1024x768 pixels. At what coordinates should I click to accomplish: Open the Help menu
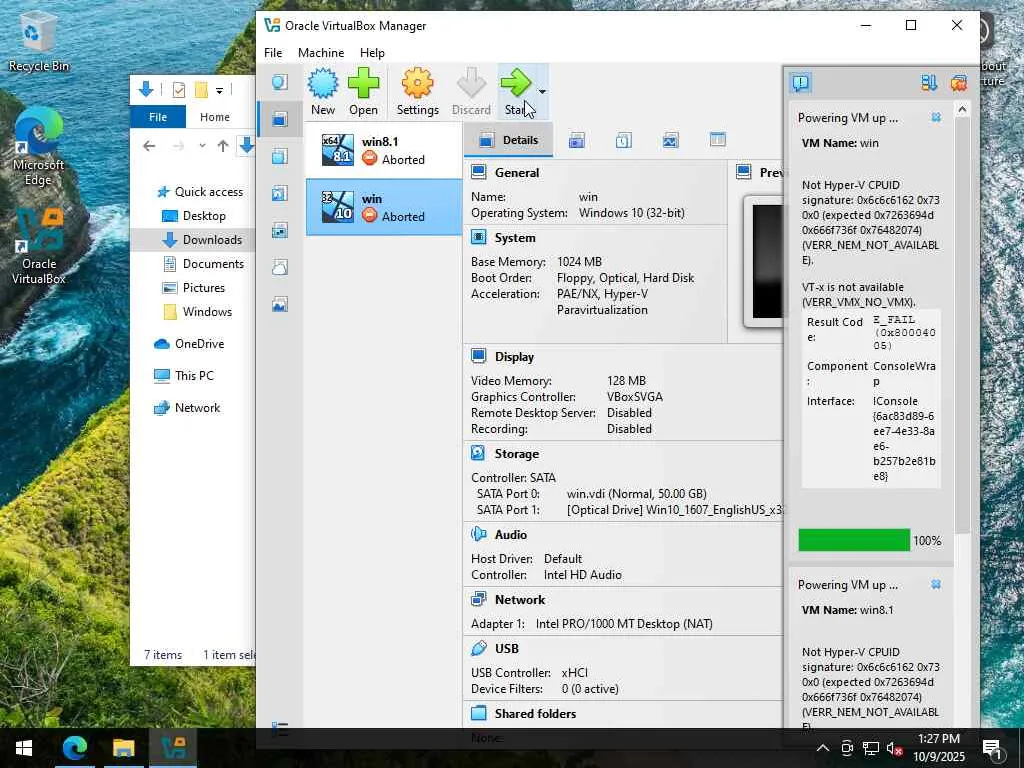[x=372, y=53]
